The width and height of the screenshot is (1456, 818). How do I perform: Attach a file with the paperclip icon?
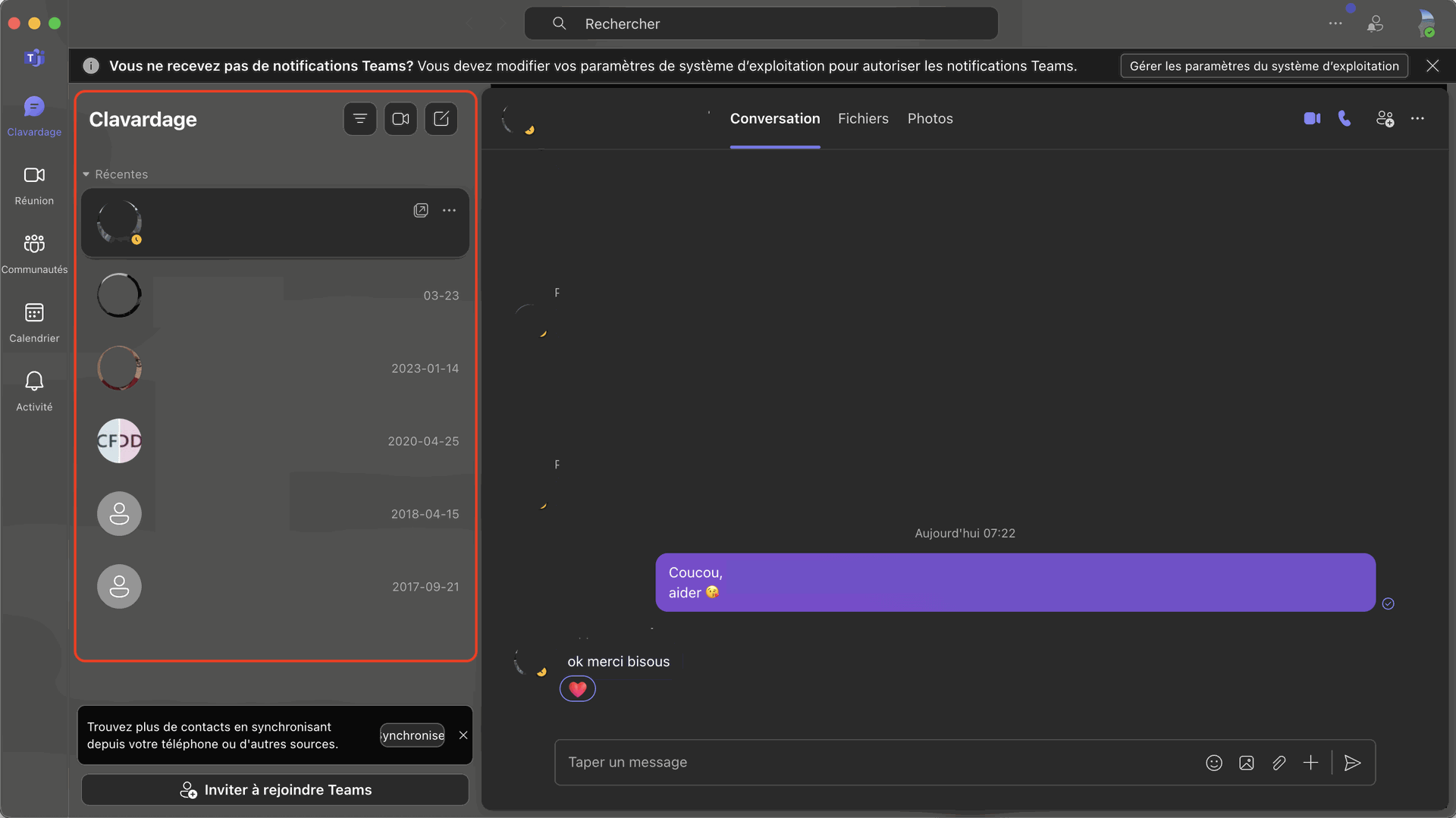[x=1279, y=763]
